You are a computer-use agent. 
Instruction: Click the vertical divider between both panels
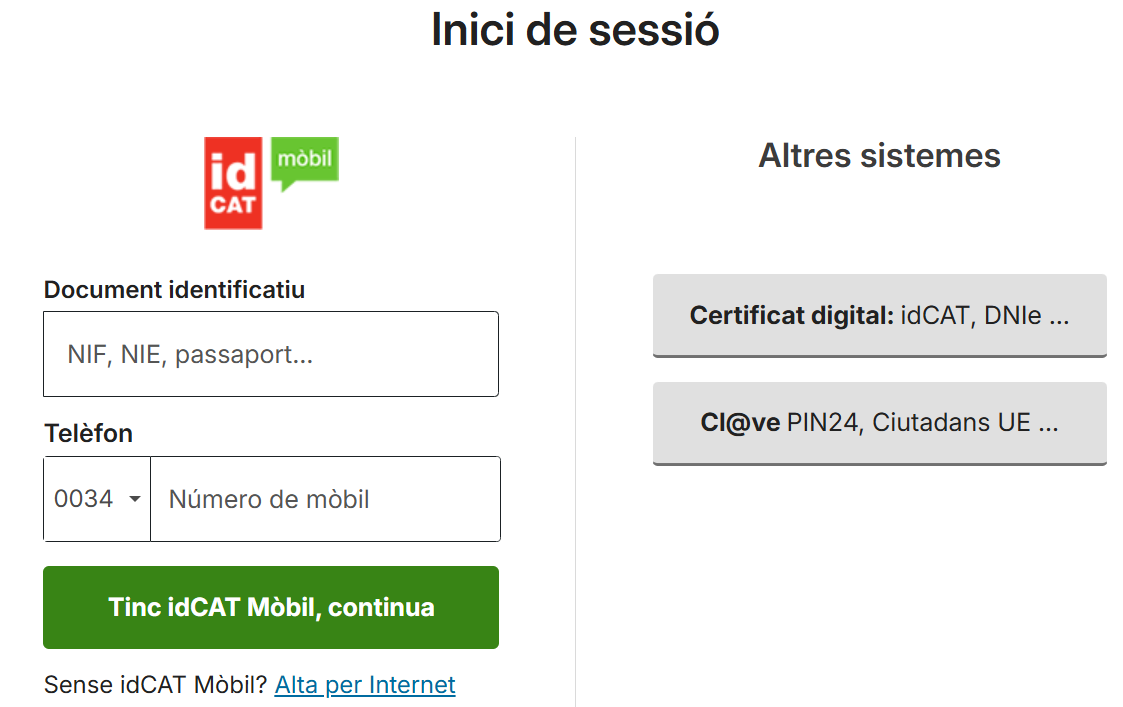click(x=575, y=420)
